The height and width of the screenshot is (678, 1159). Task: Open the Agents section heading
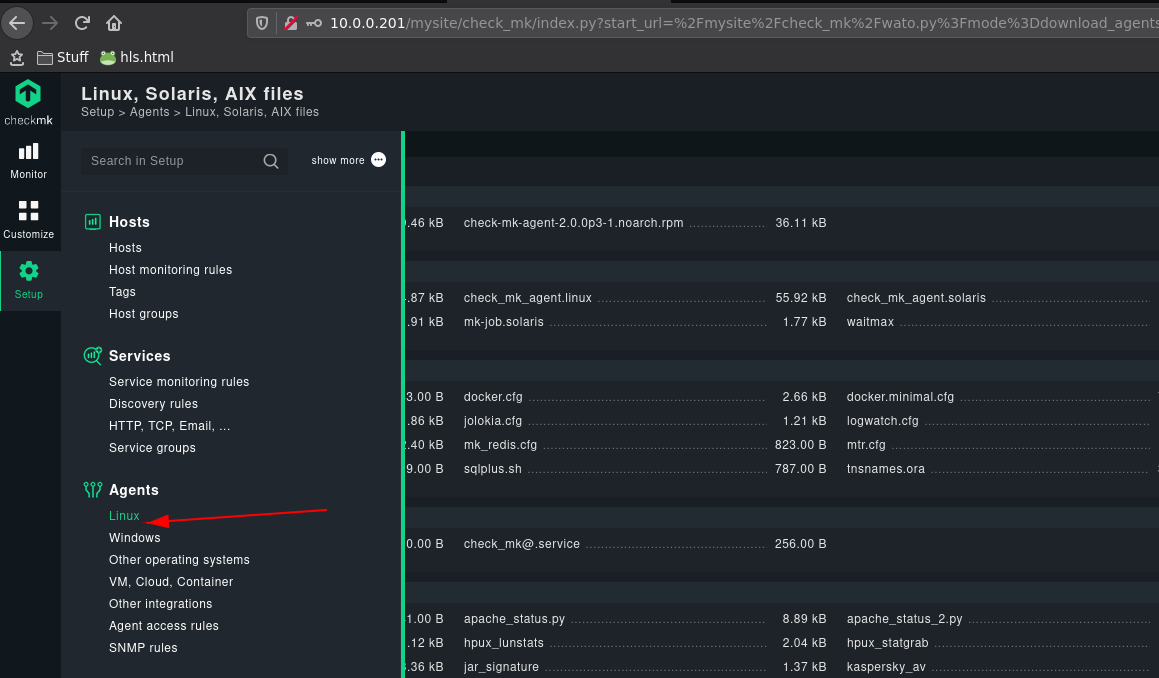(x=134, y=490)
